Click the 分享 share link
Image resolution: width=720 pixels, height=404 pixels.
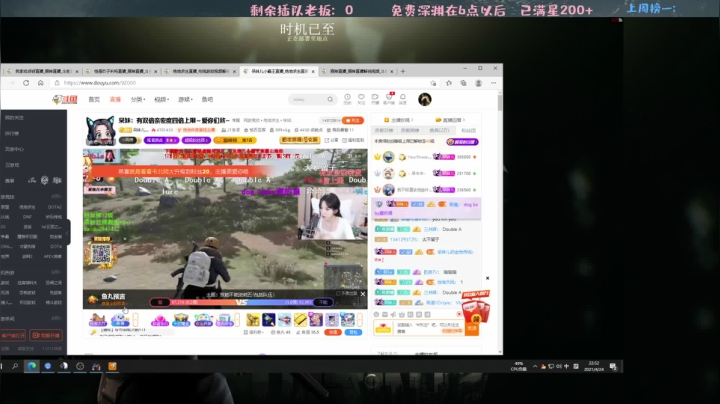coord(332,140)
